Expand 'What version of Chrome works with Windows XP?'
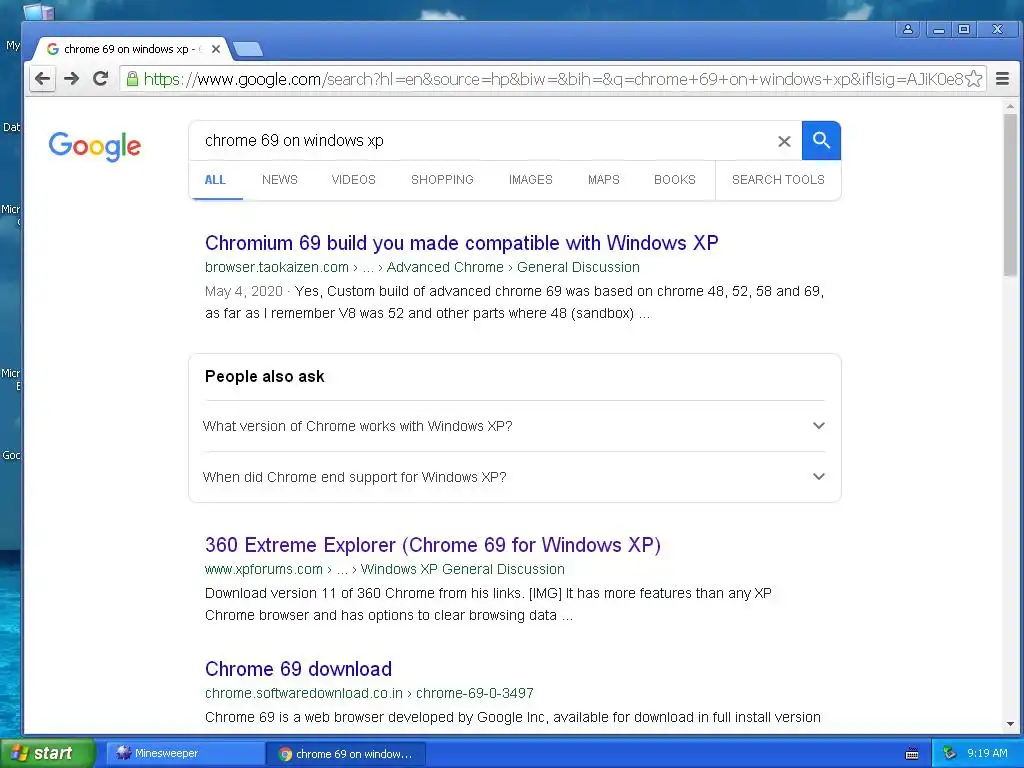The height and width of the screenshot is (768, 1024). (x=514, y=426)
